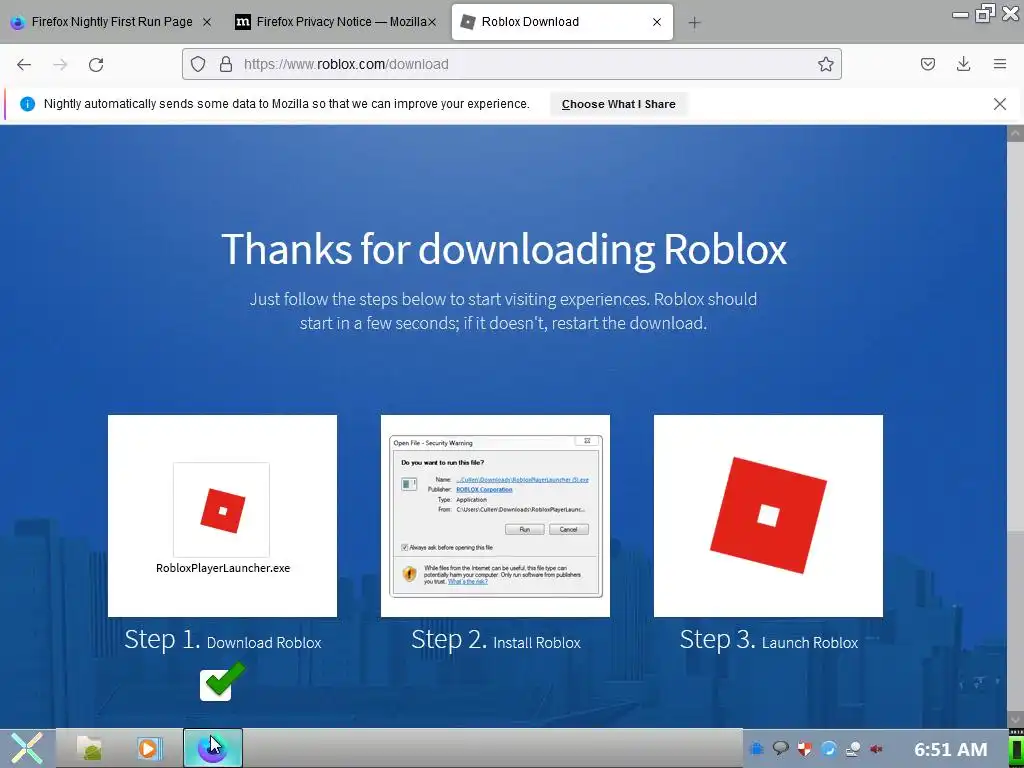View site security via the padlock icon
This screenshot has height=768, width=1024.
(226, 64)
